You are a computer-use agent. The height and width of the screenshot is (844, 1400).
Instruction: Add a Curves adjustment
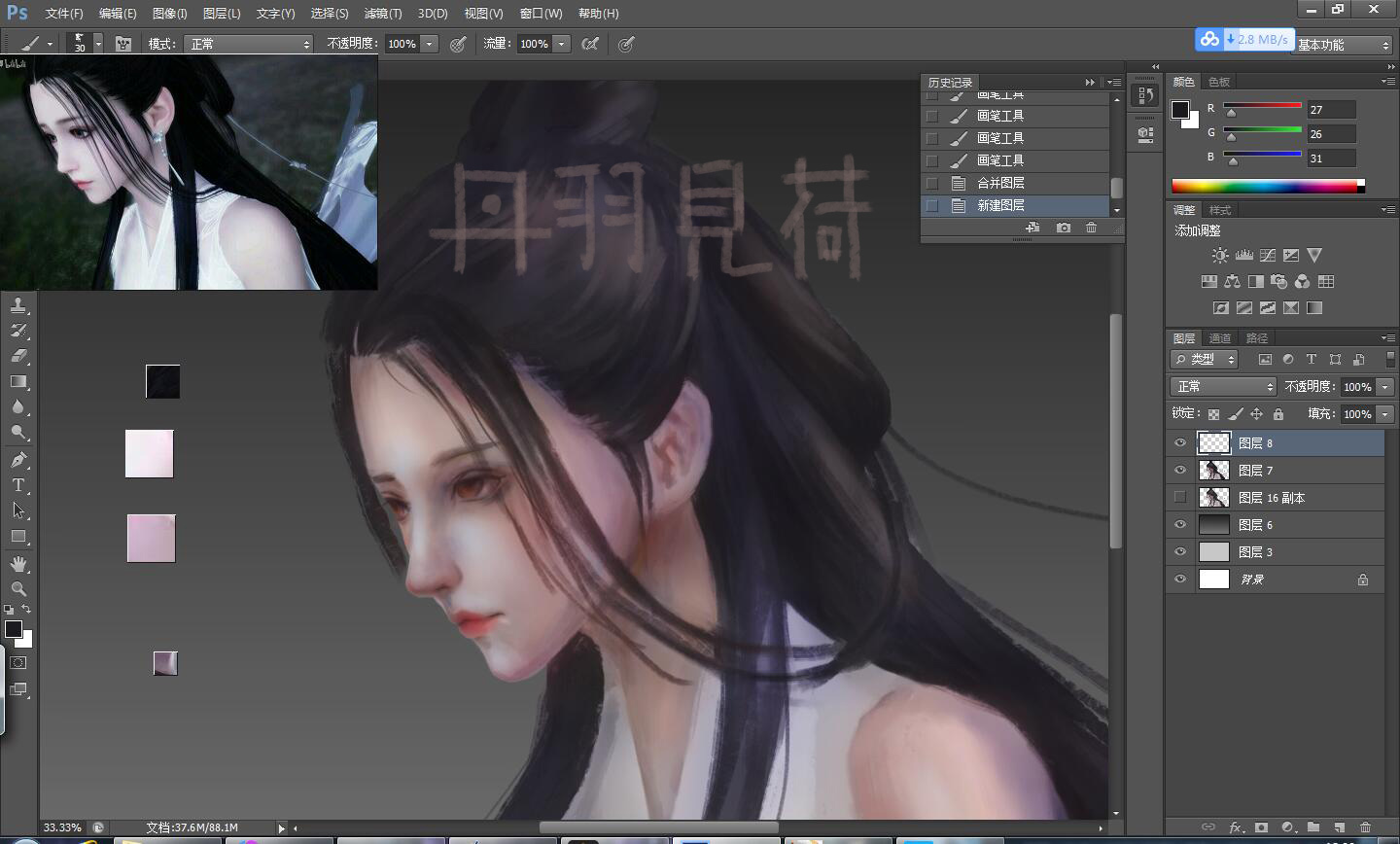[x=1268, y=256]
